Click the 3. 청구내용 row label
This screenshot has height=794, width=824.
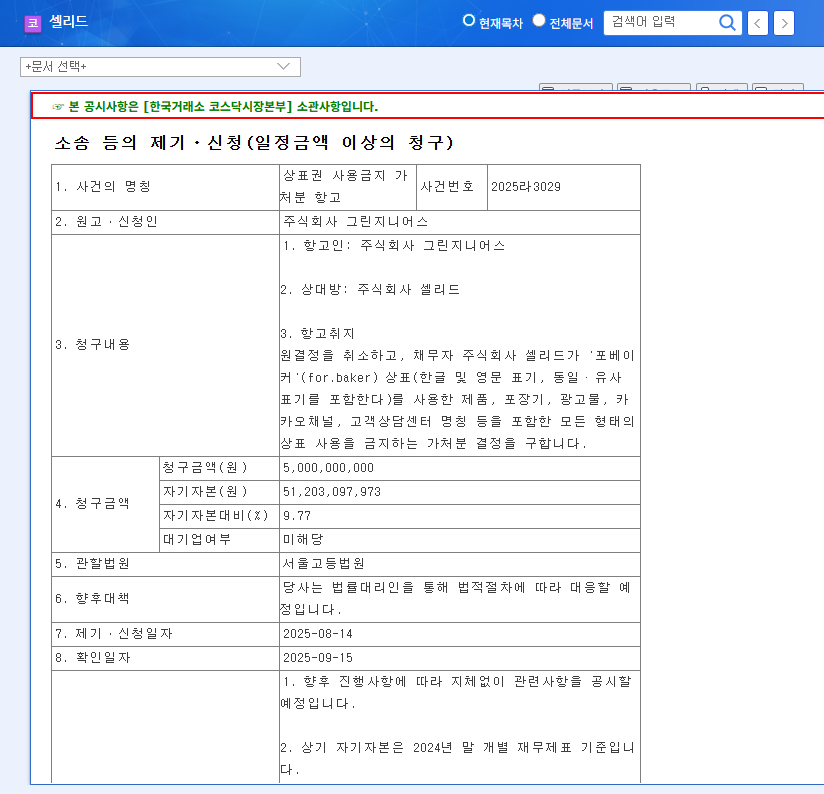point(92,345)
